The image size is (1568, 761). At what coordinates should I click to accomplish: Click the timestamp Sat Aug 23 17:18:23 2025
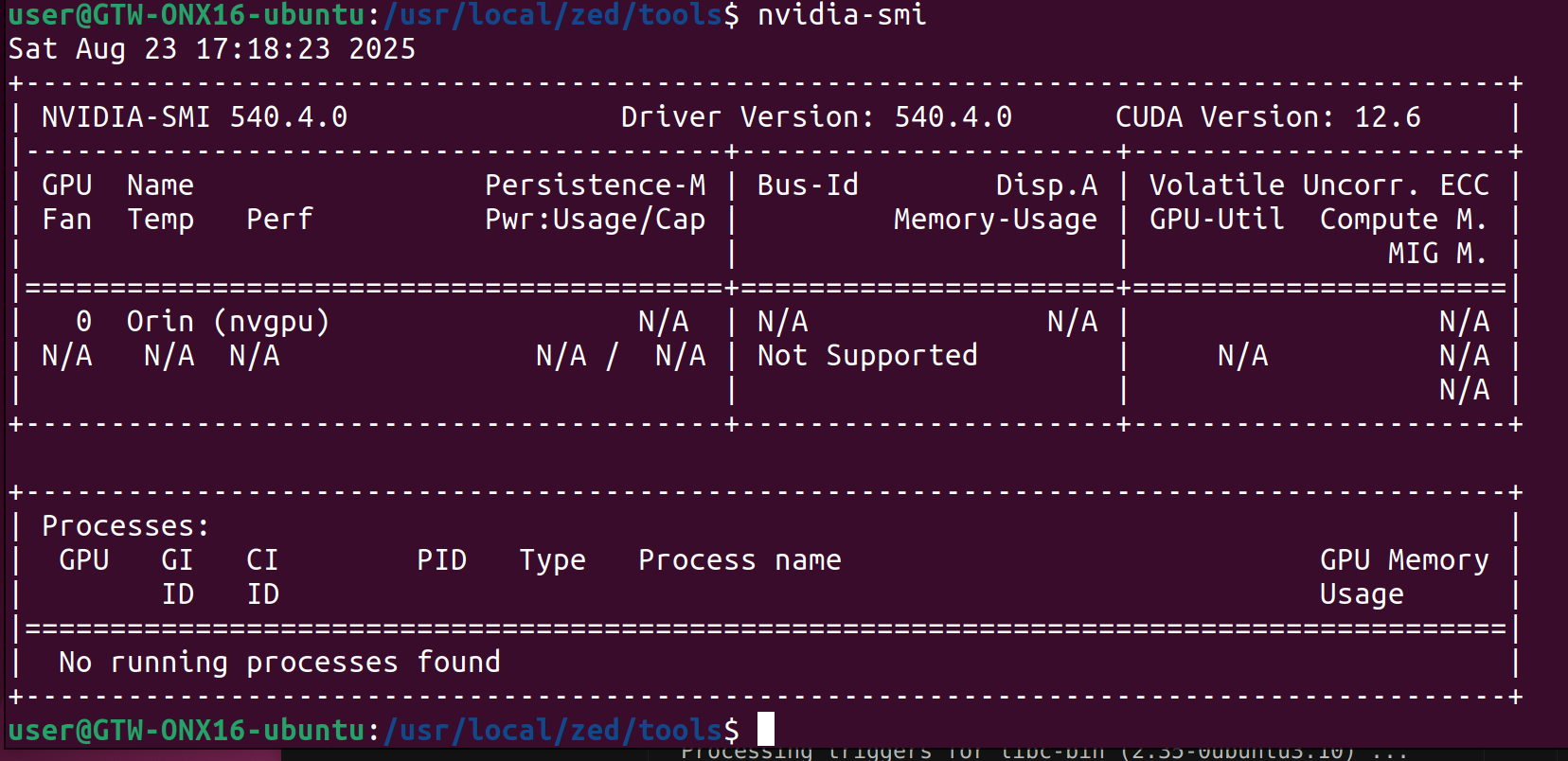212,49
